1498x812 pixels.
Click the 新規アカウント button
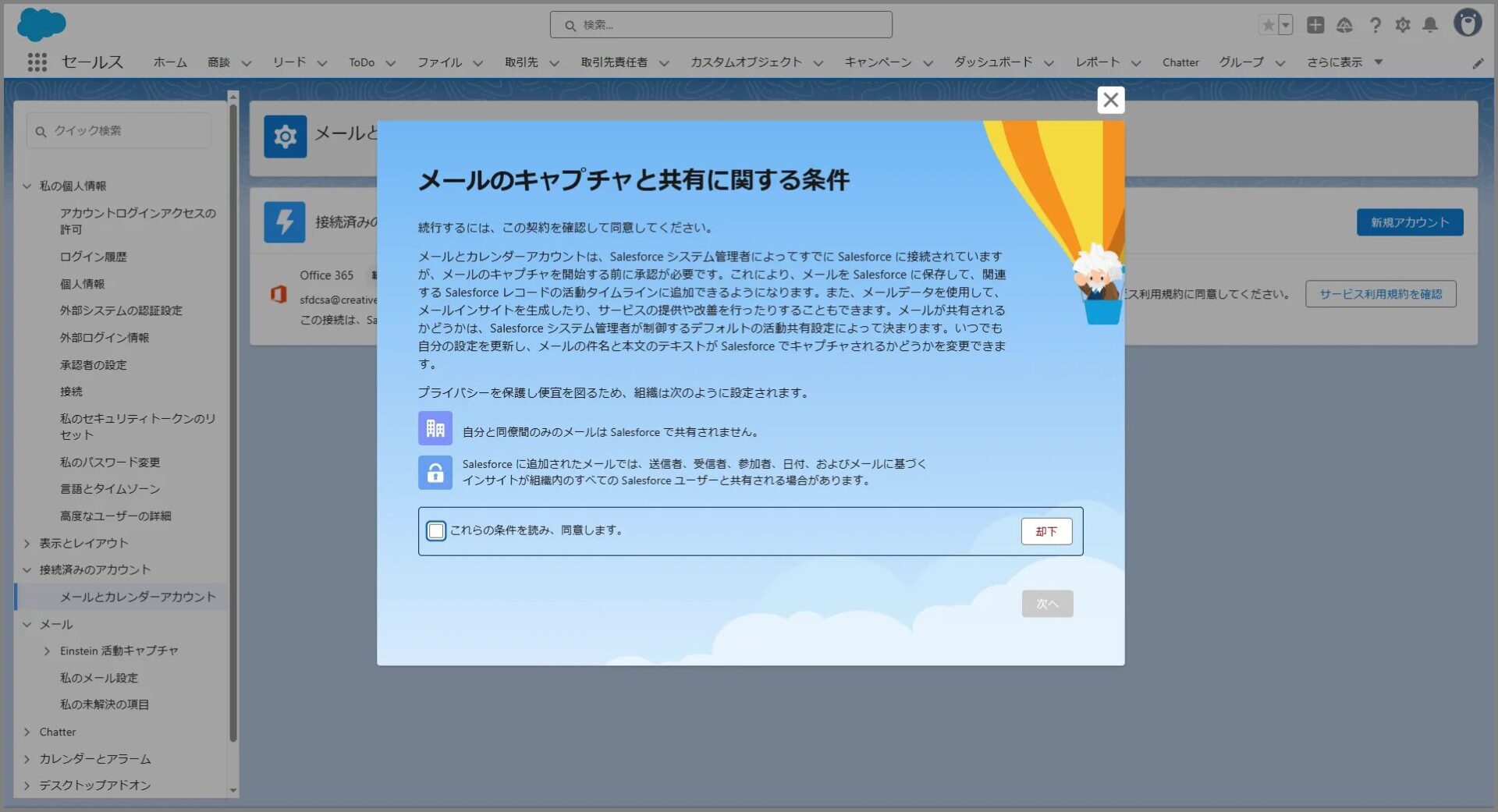click(1410, 222)
